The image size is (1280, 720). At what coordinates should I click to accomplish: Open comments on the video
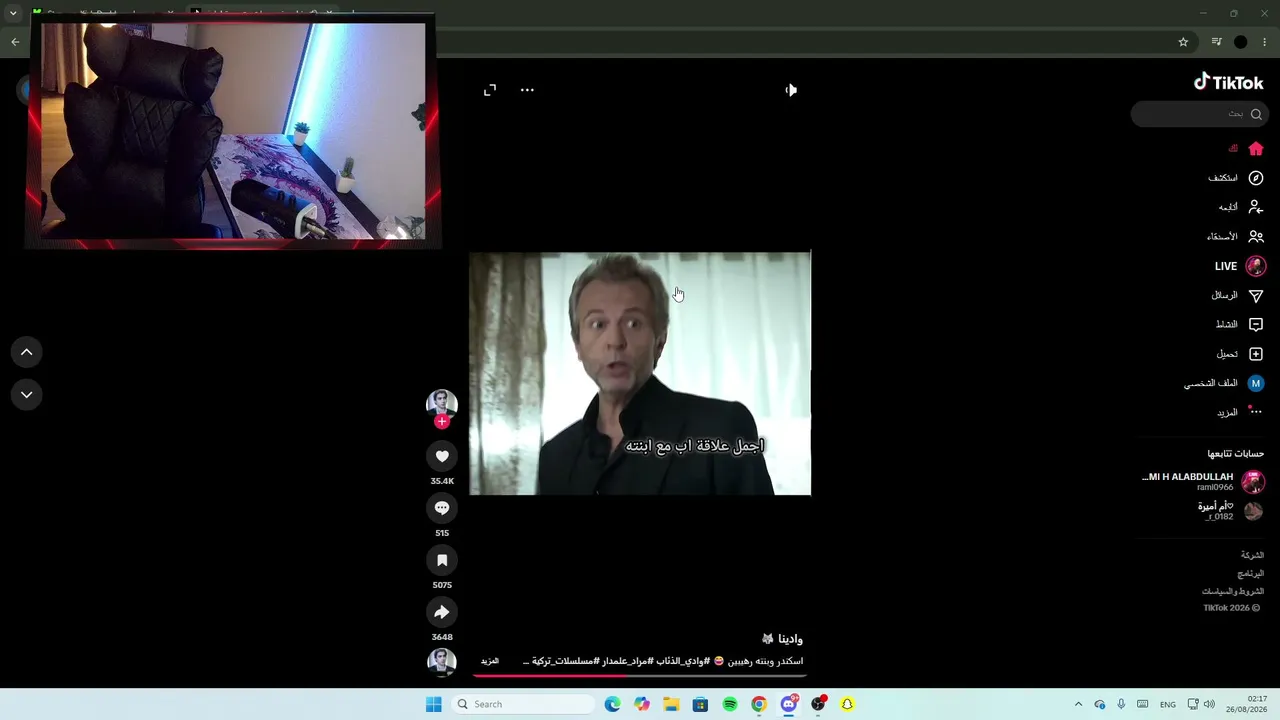(442, 508)
